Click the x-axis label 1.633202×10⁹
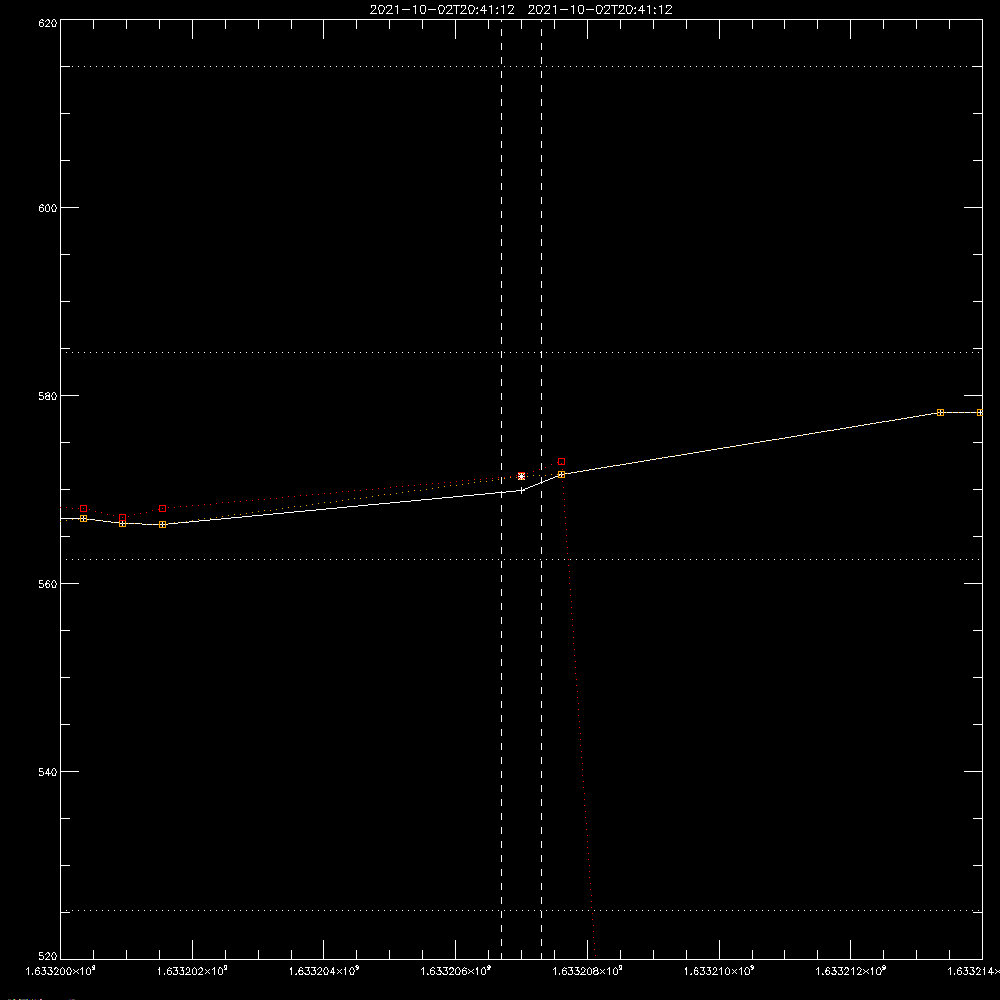Screen dimensions: 1000x1000 pyautogui.click(x=192, y=971)
